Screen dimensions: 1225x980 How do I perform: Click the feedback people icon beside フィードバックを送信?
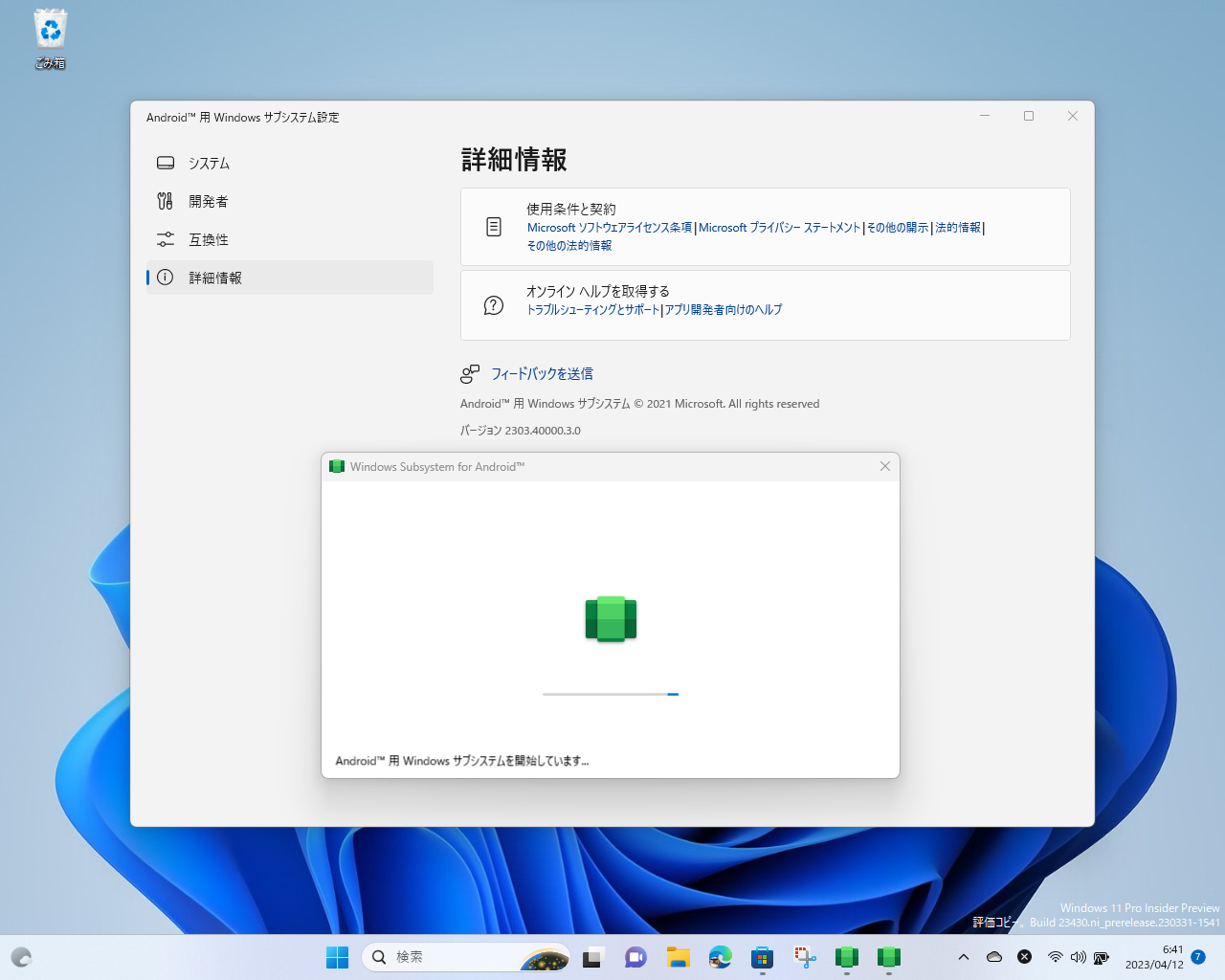(469, 374)
